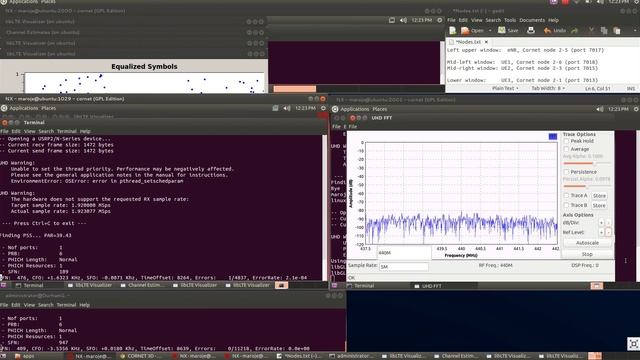Open Places menu in the mid-right NX session
The image size is (640, 360).
[x=380, y=109]
